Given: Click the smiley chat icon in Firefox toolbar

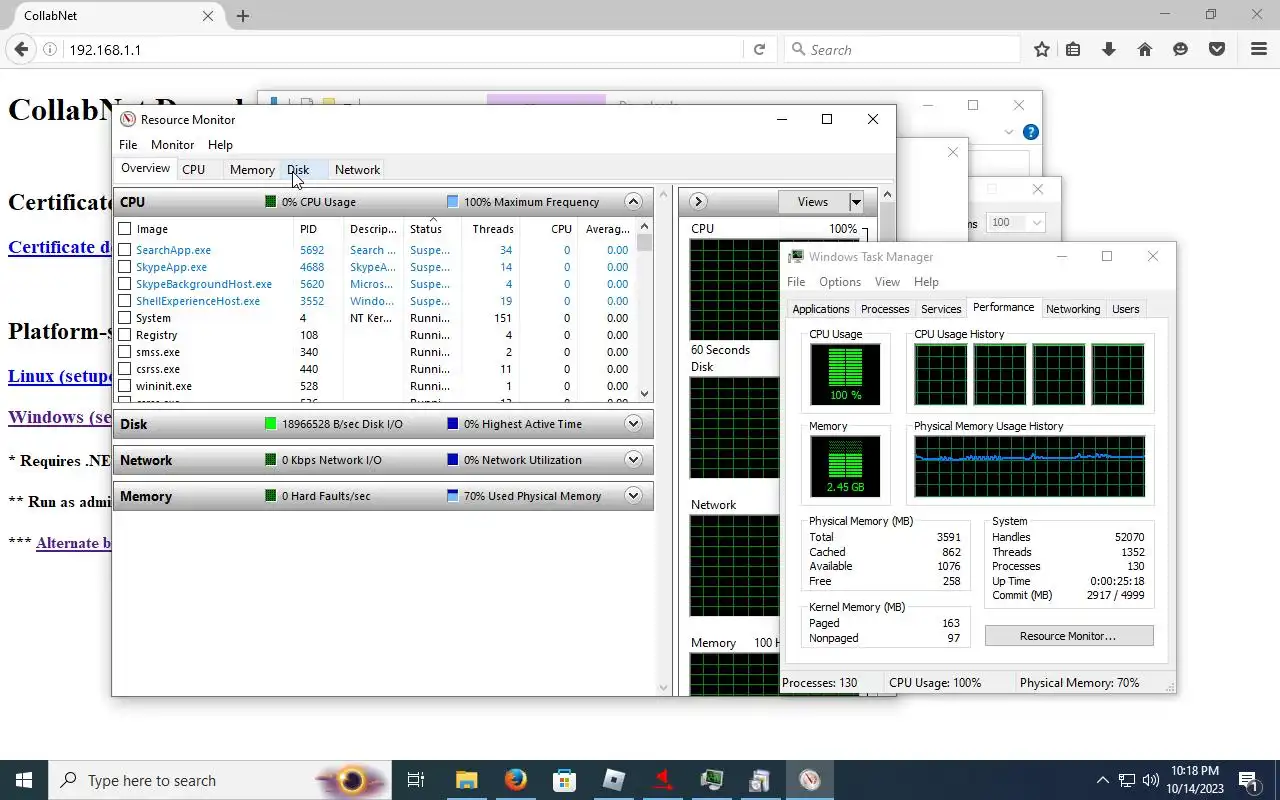Looking at the screenshot, I should (1181, 49).
